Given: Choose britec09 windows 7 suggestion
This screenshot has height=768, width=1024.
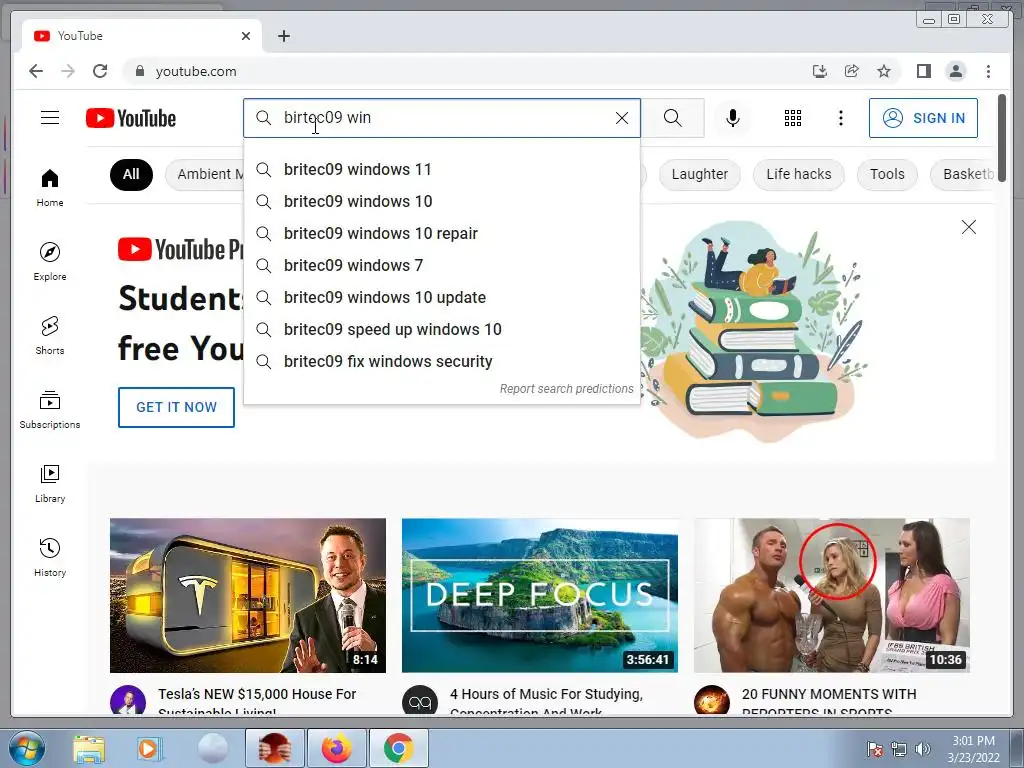Looking at the screenshot, I should 441,266.
